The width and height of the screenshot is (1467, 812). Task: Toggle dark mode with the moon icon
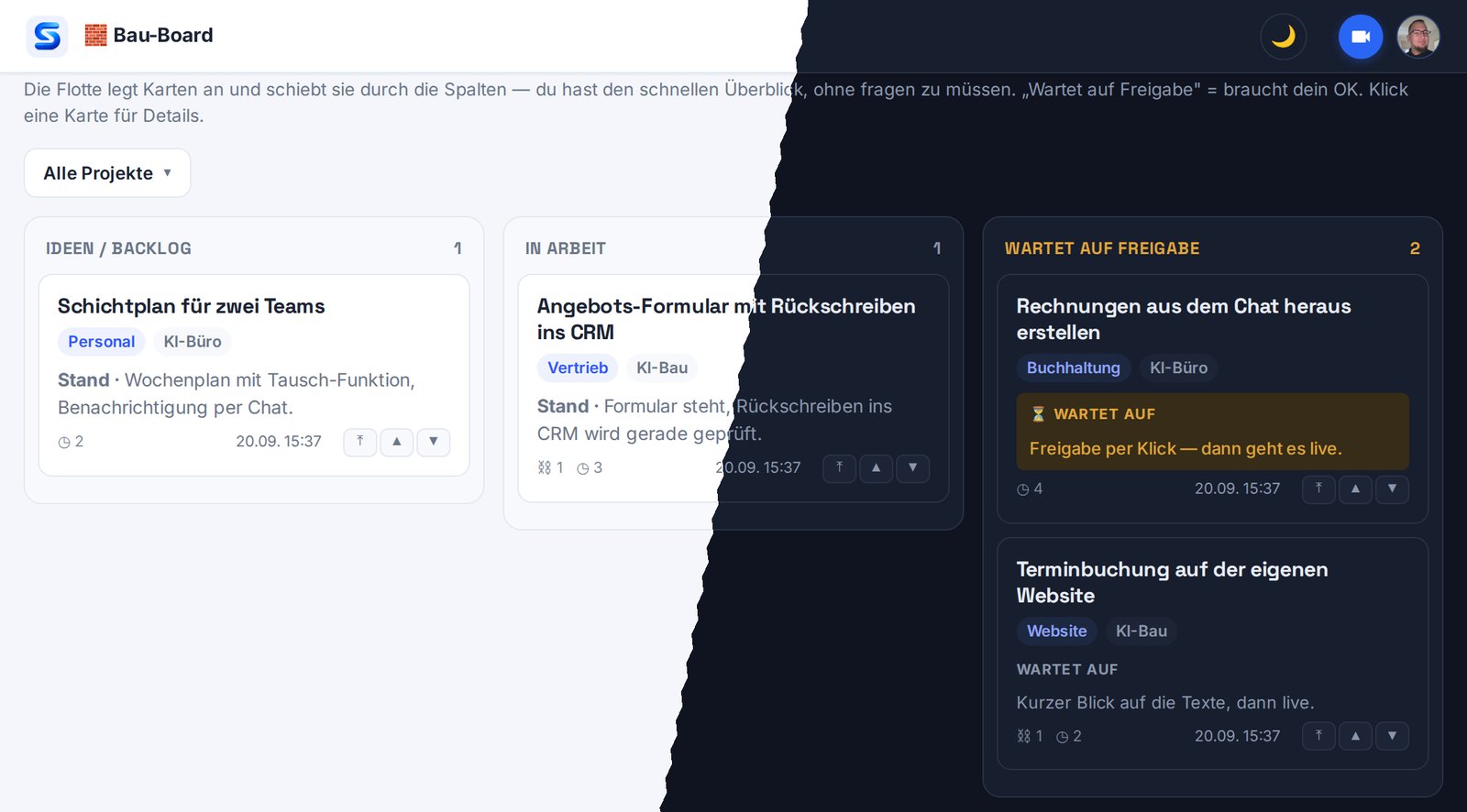tap(1284, 37)
